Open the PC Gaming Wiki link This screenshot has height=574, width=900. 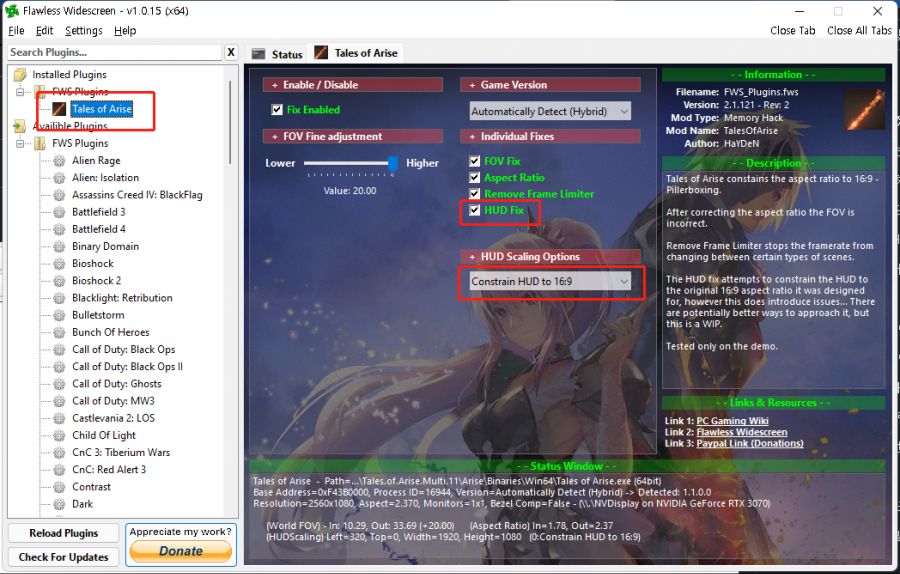click(734, 421)
